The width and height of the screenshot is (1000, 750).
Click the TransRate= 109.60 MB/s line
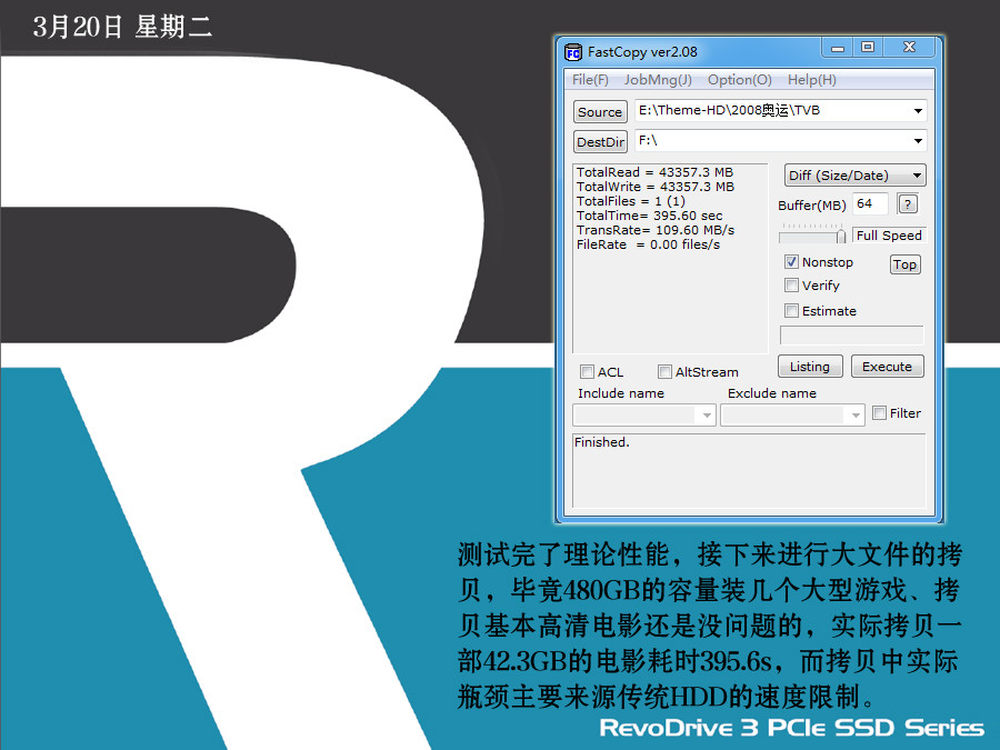point(656,230)
